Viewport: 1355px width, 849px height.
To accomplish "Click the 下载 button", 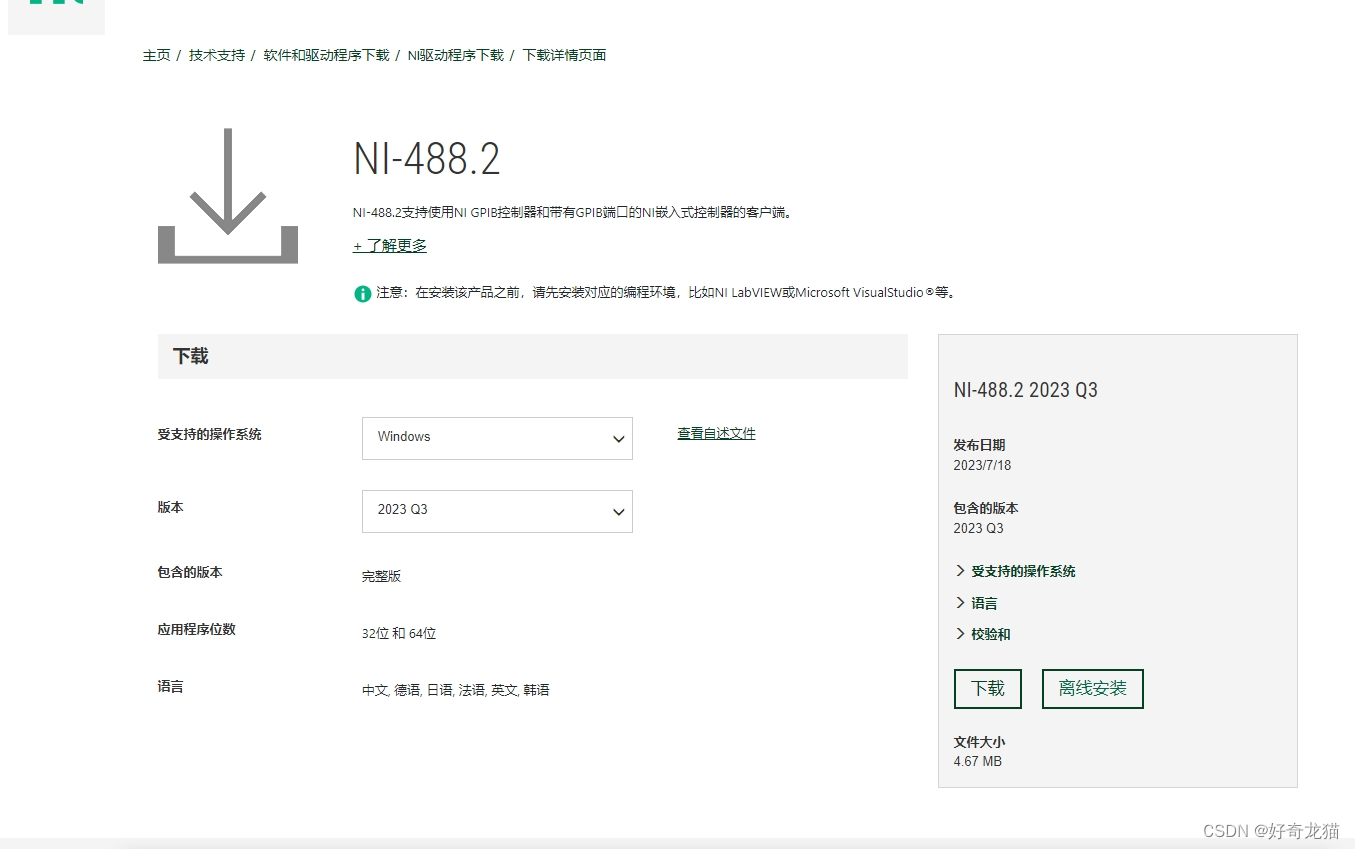I will 988,689.
